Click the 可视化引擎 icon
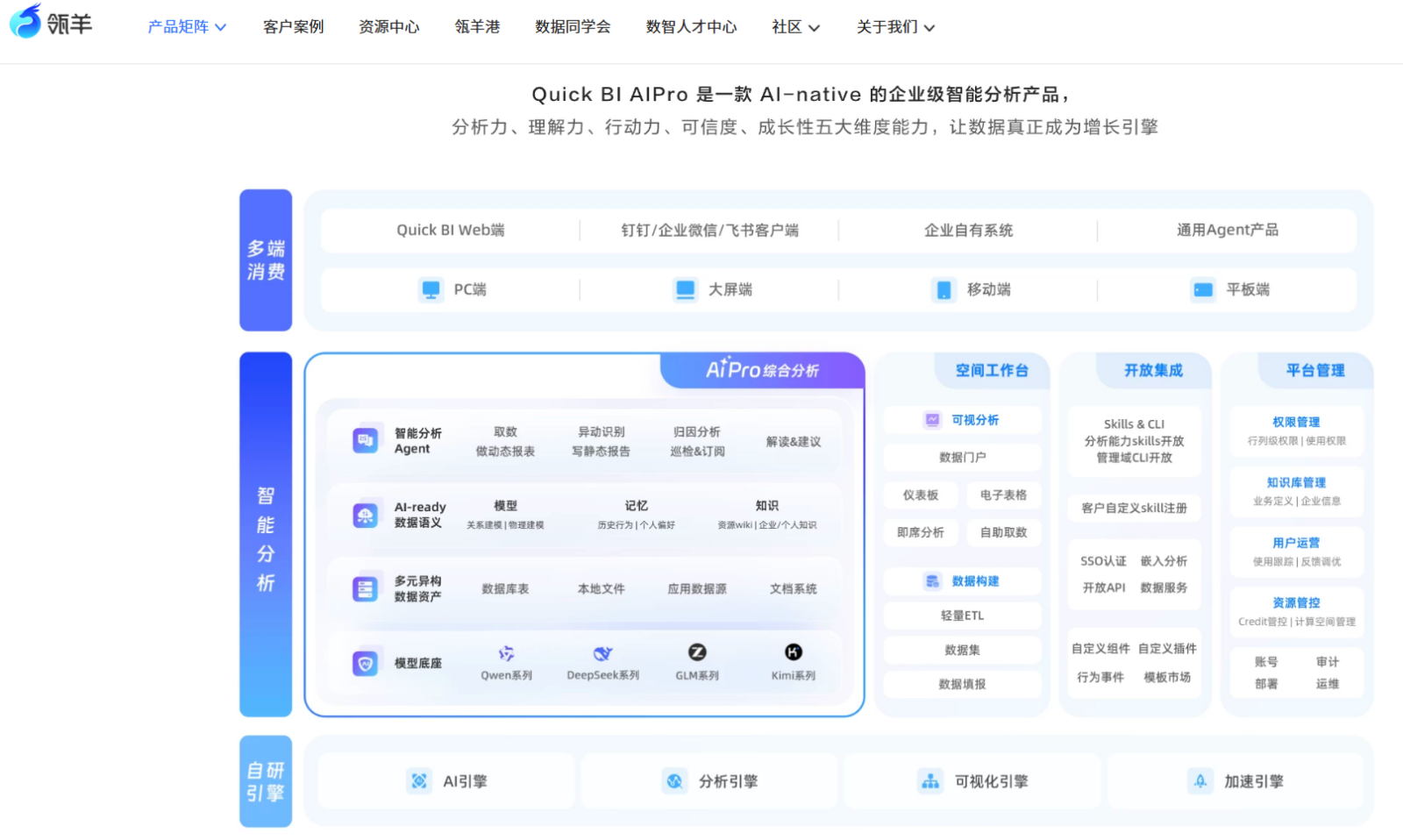The height and width of the screenshot is (840, 1403). coord(930,780)
